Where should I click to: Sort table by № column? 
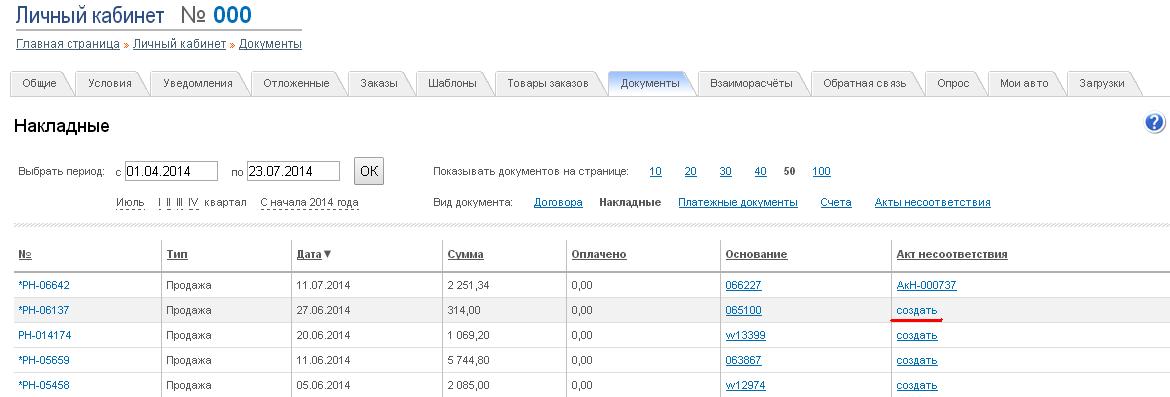click(25, 254)
